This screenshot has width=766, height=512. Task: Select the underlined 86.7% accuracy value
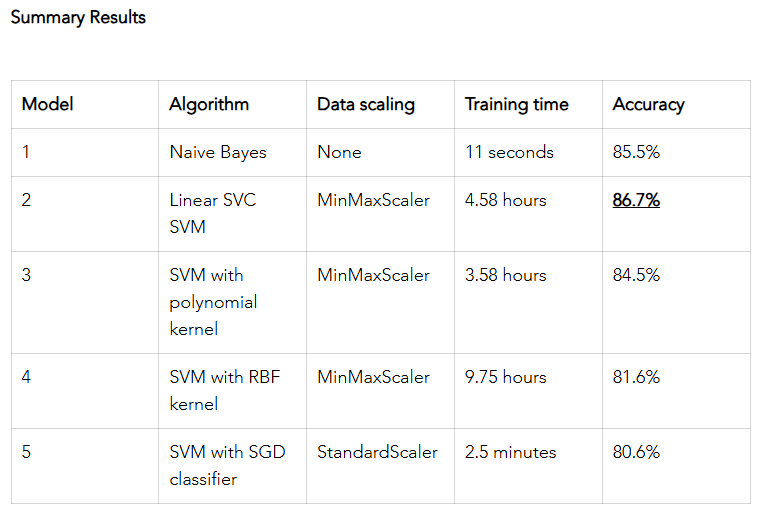point(636,200)
